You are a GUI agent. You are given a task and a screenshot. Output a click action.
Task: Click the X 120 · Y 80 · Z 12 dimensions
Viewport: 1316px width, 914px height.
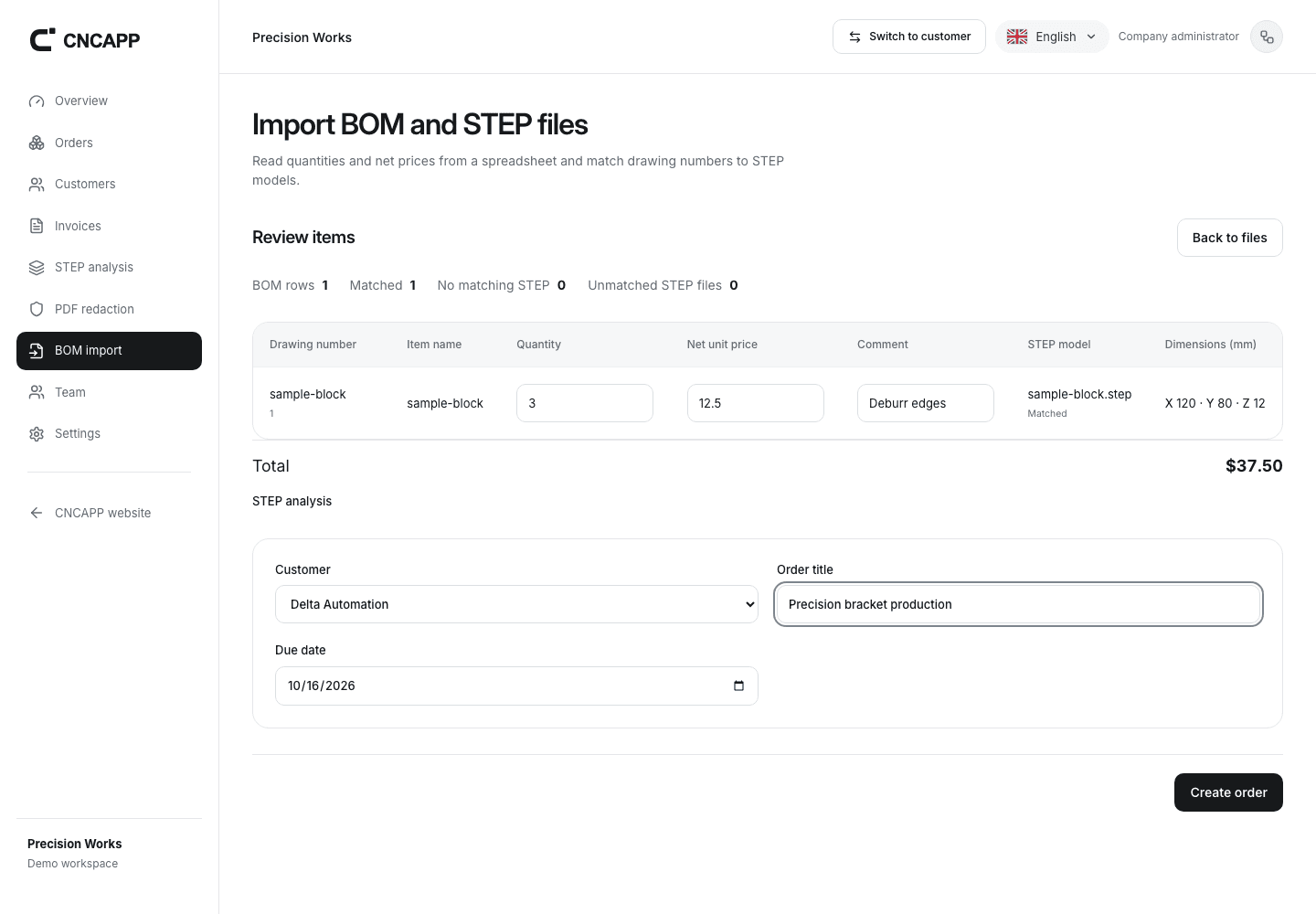[x=1215, y=403]
